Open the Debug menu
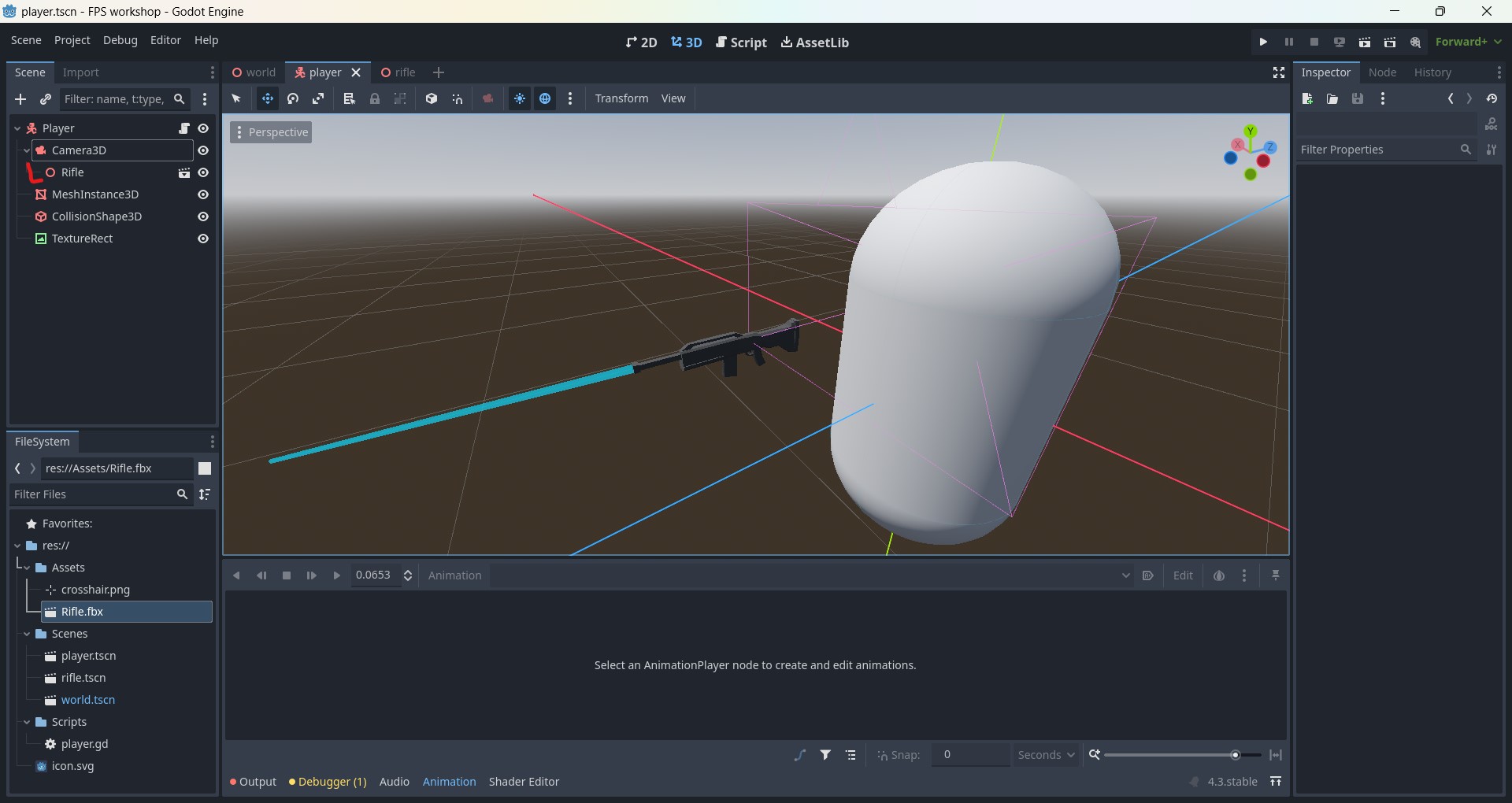Screen dimensions: 1512x803 coord(120,40)
